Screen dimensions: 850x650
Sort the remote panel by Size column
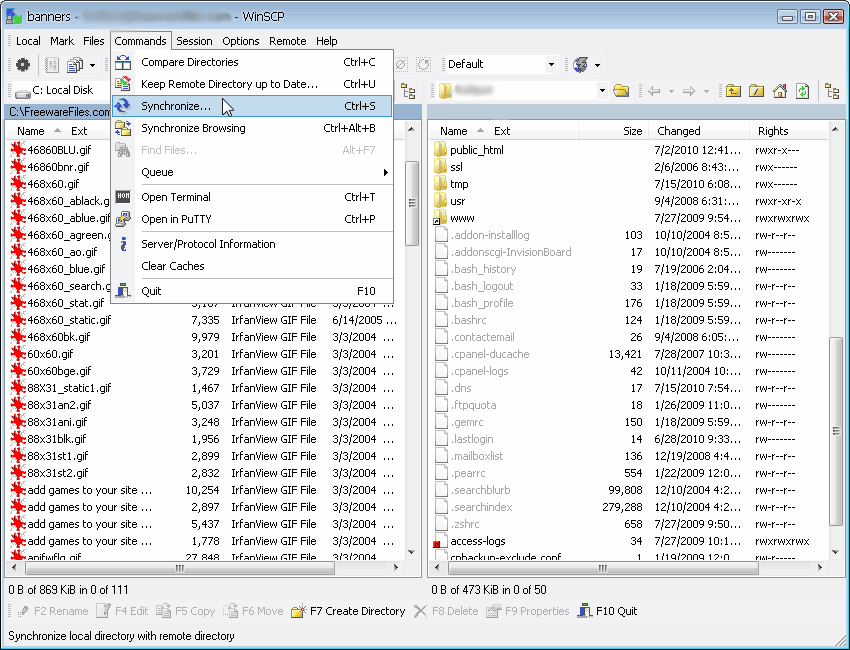(x=613, y=131)
